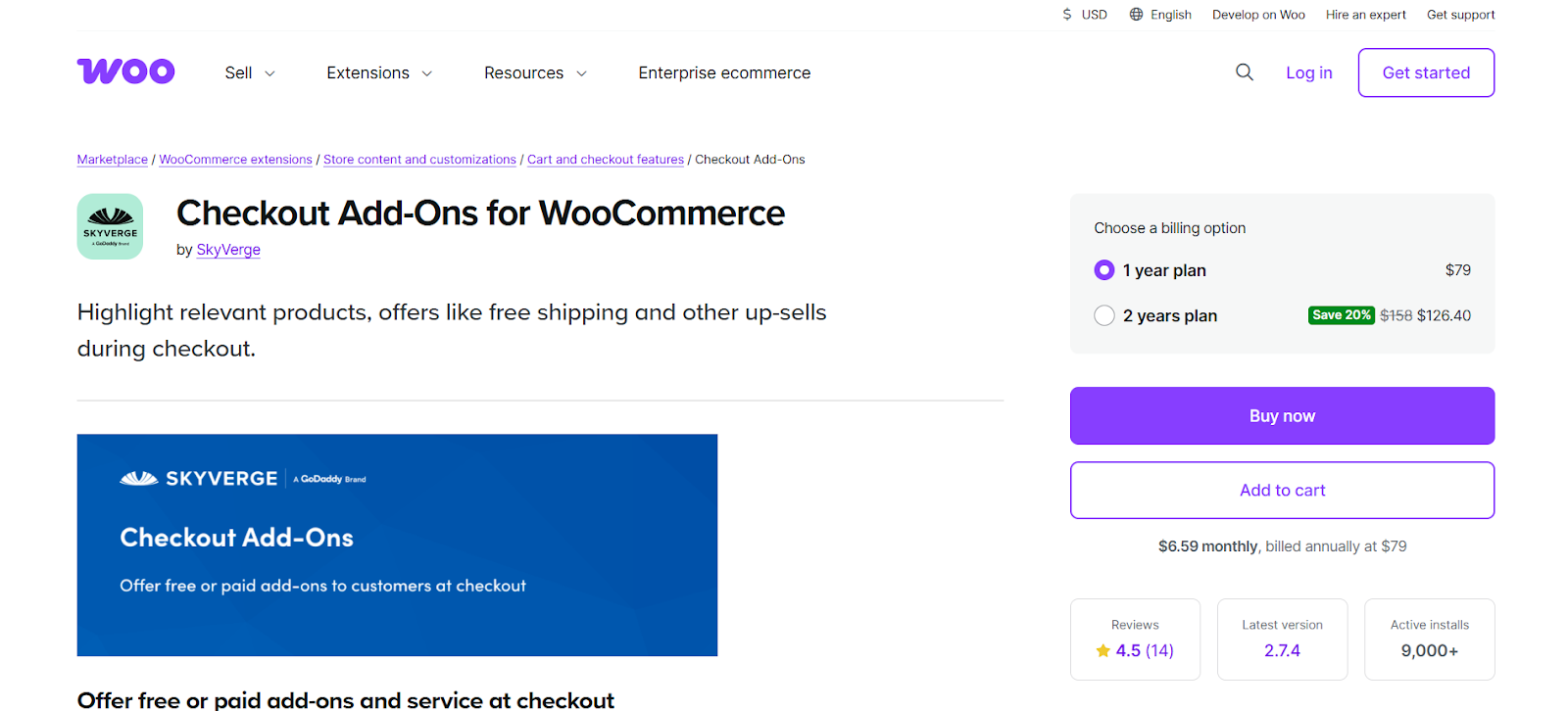Click the Log in link
Screen dimensions: 1568x711
click(x=1309, y=73)
